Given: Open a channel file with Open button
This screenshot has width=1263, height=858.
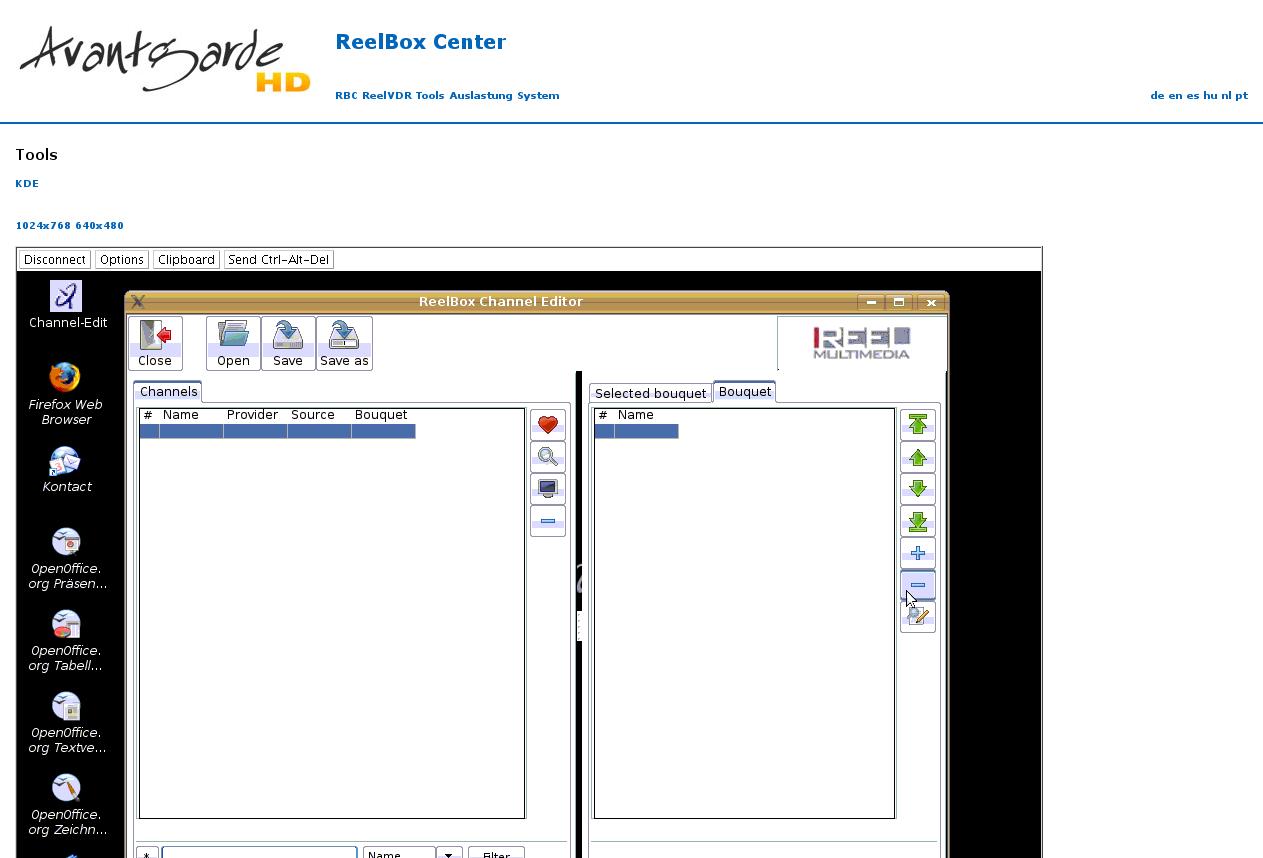Looking at the screenshot, I should [233, 343].
